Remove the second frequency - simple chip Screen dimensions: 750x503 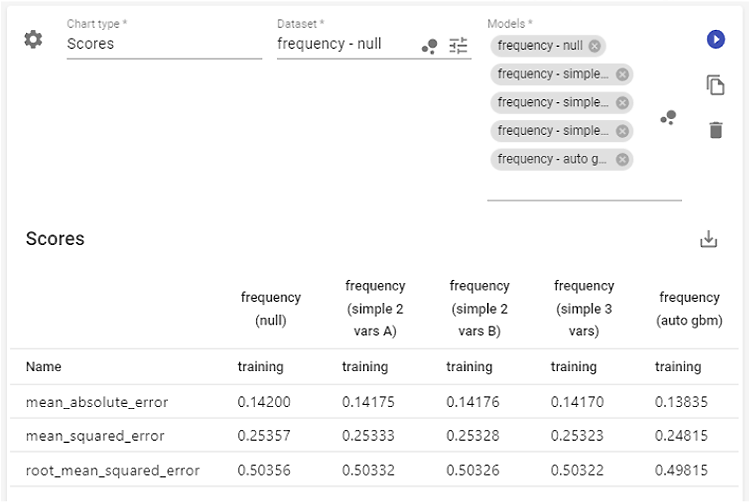tap(622, 102)
